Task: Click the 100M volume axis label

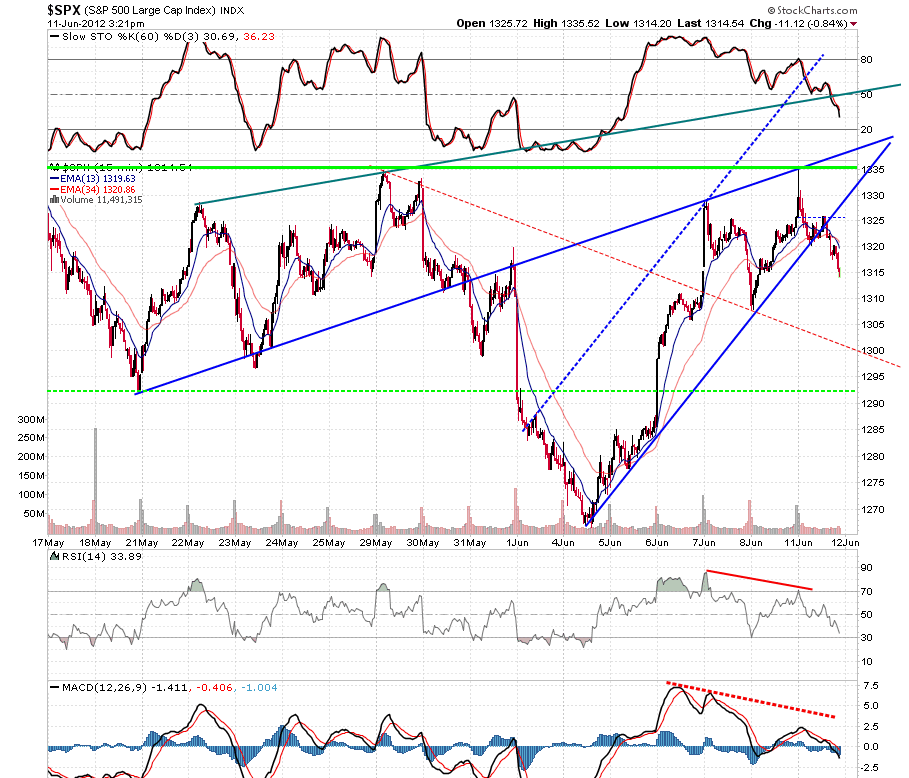Action: click(x=31, y=495)
